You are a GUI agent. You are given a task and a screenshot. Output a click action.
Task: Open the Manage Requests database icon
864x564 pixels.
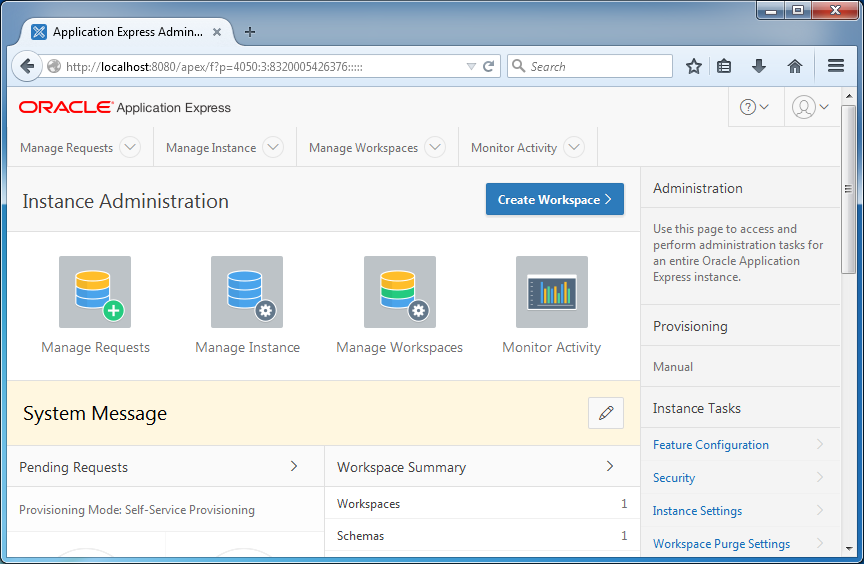pos(95,292)
